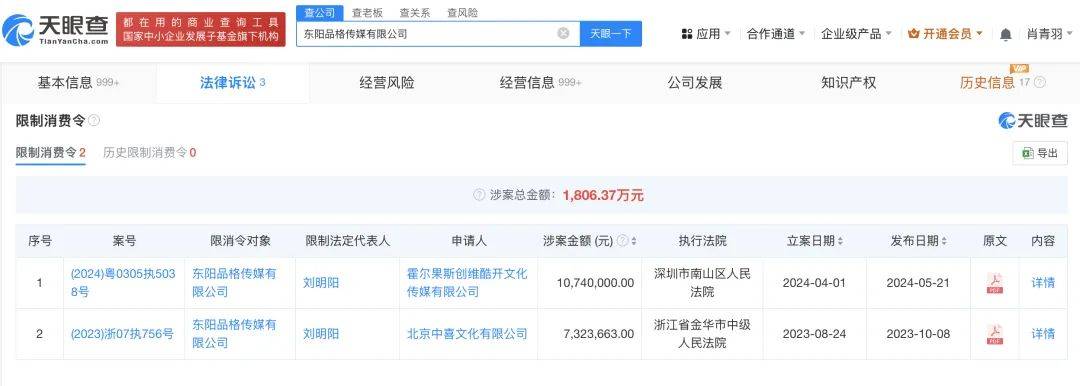Open PDF for Jinhua court case
Screen dimensions: 1080x386
(x=995, y=334)
